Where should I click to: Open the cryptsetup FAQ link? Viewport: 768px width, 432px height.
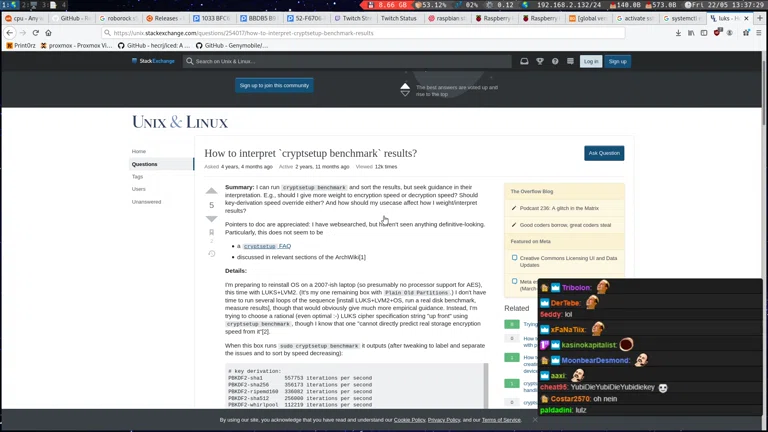[x=267, y=246]
